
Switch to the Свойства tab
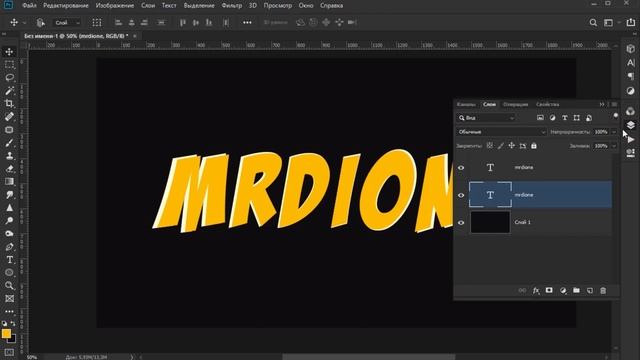547,104
